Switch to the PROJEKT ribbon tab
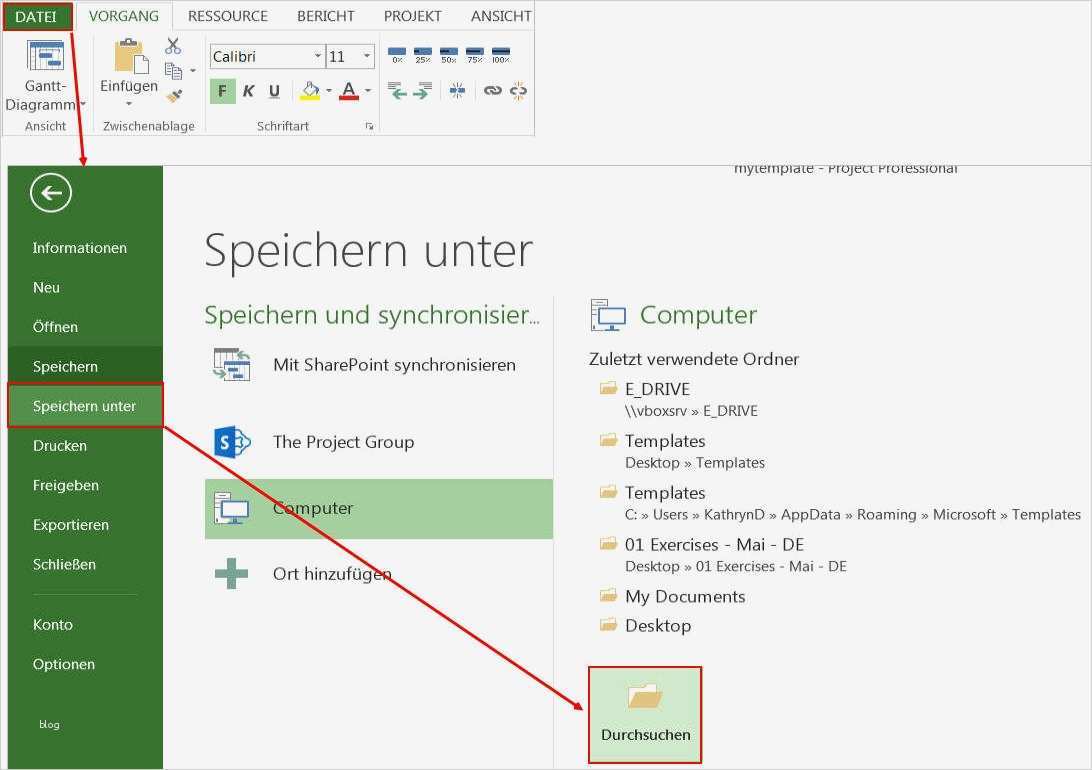This screenshot has width=1092, height=770. [x=412, y=16]
